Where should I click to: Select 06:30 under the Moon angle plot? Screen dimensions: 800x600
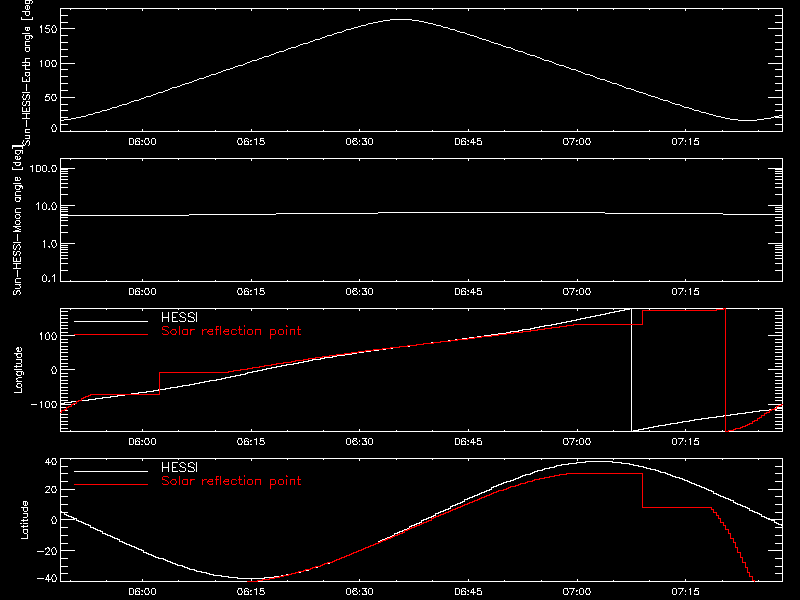click(360, 291)
